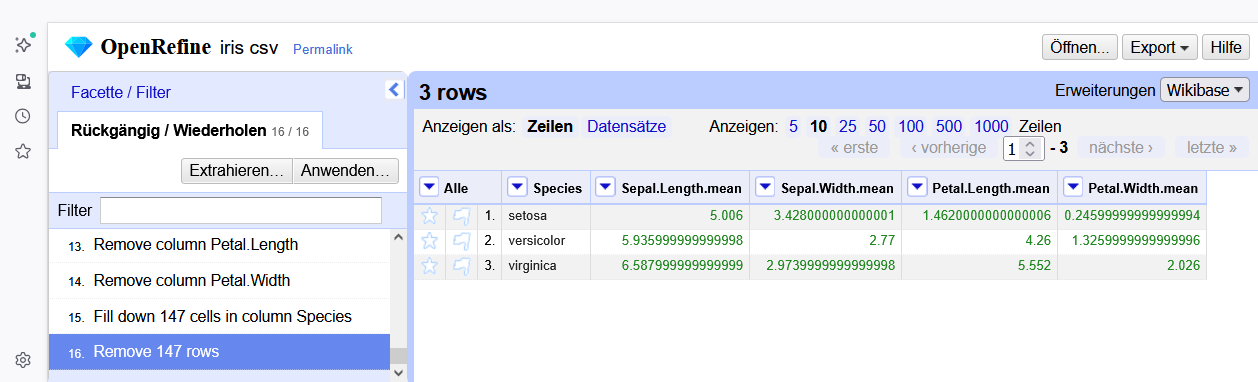The height and width of the screenshot is (382, 1258).
Task: Click the Öffnen... button
Action: tap(1080, 47)
